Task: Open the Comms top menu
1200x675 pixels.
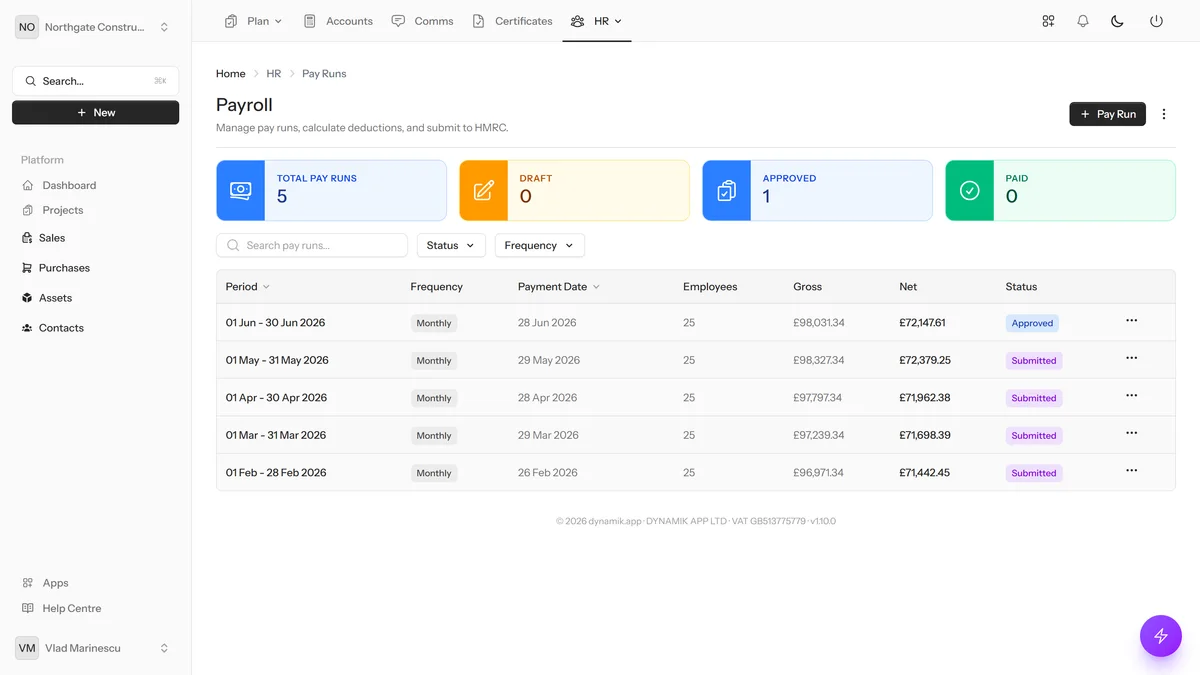Action: (x=423, y=21)
